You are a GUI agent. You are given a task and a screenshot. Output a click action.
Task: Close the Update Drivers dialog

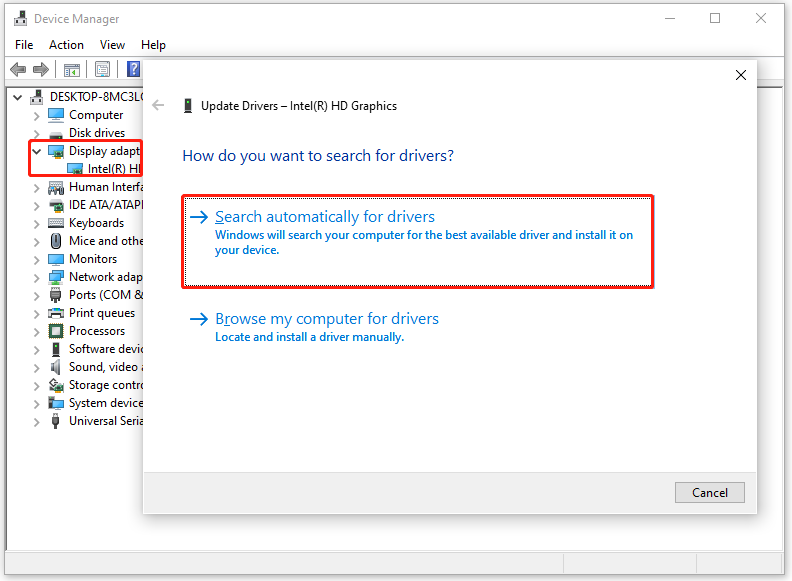(x=740, y=75)
